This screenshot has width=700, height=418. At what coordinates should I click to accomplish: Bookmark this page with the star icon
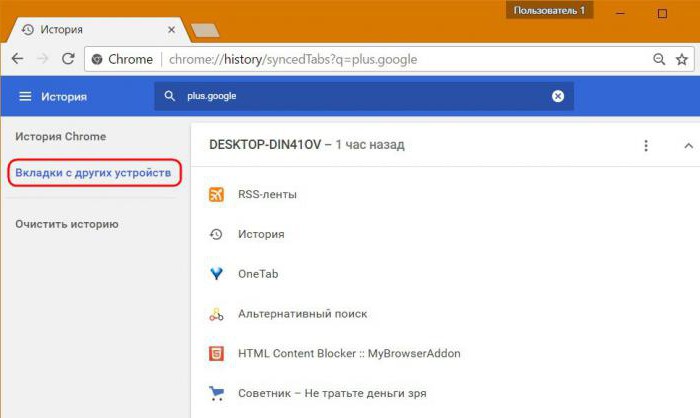pyautogui.click(x=682, y=59)
